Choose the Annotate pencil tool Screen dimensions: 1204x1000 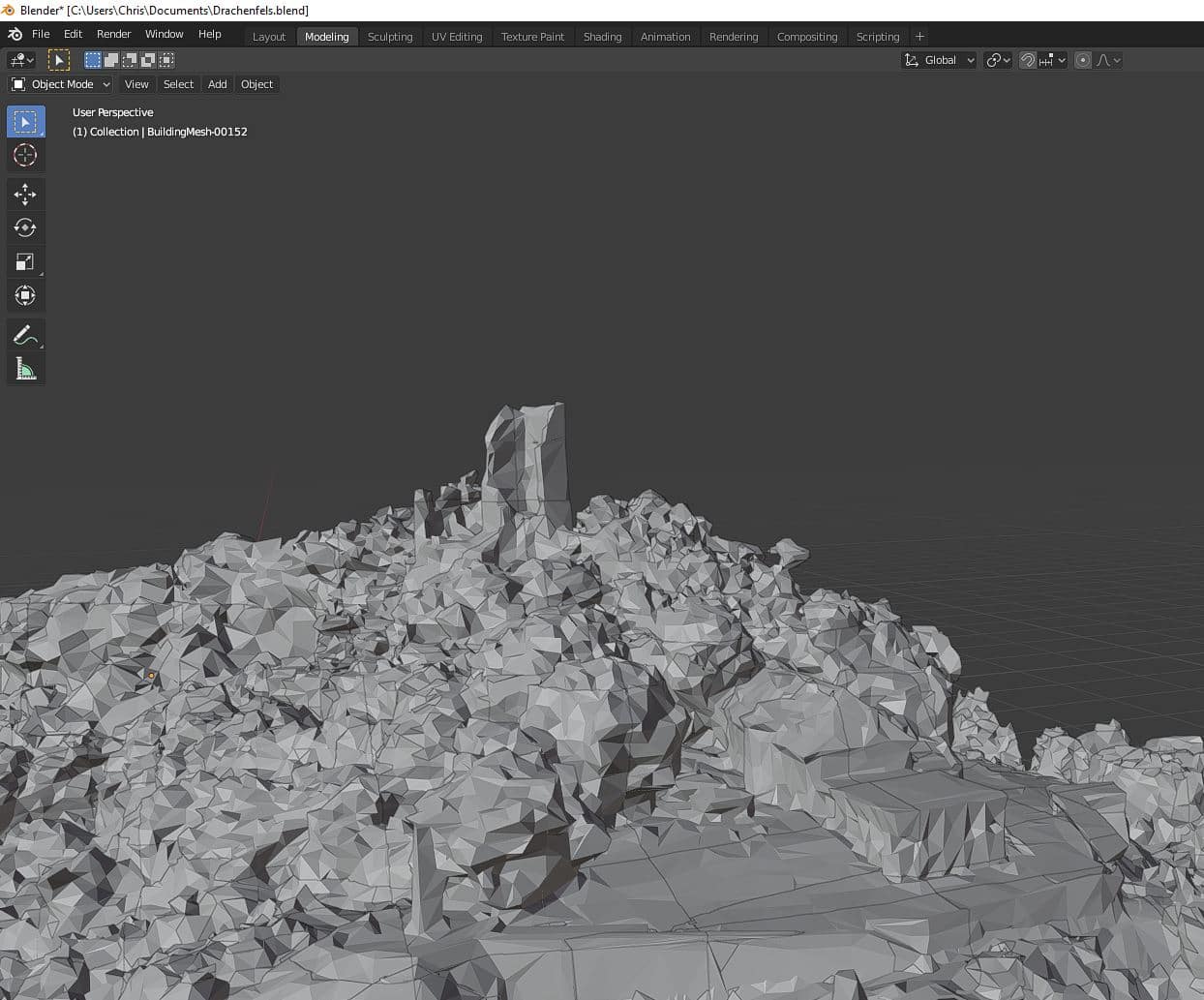[25, 336]
